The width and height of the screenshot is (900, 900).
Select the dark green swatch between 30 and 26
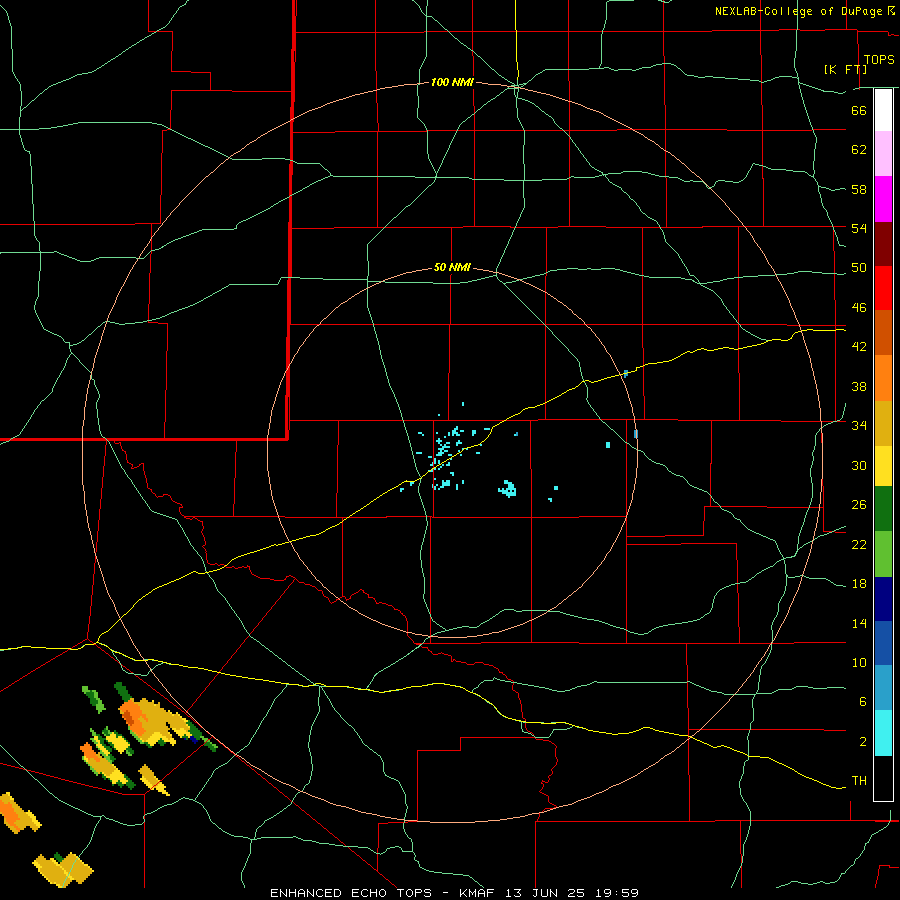pyautogui.click(x=883, y=509)
